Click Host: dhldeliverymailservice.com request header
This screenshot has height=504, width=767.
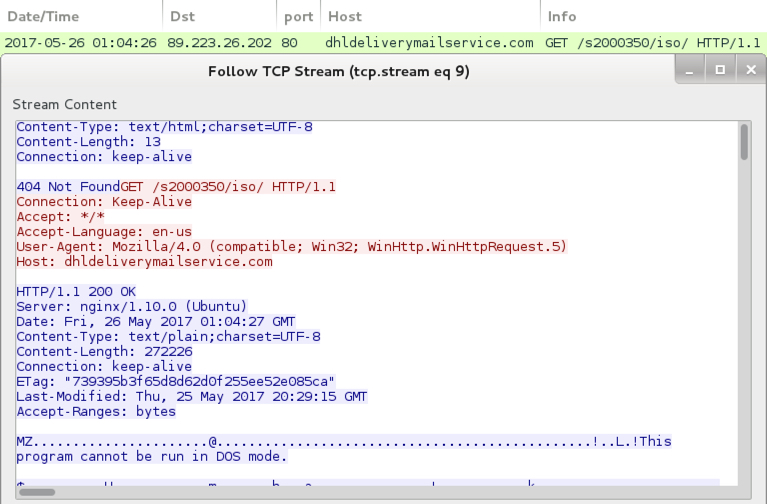coord(144,262)
